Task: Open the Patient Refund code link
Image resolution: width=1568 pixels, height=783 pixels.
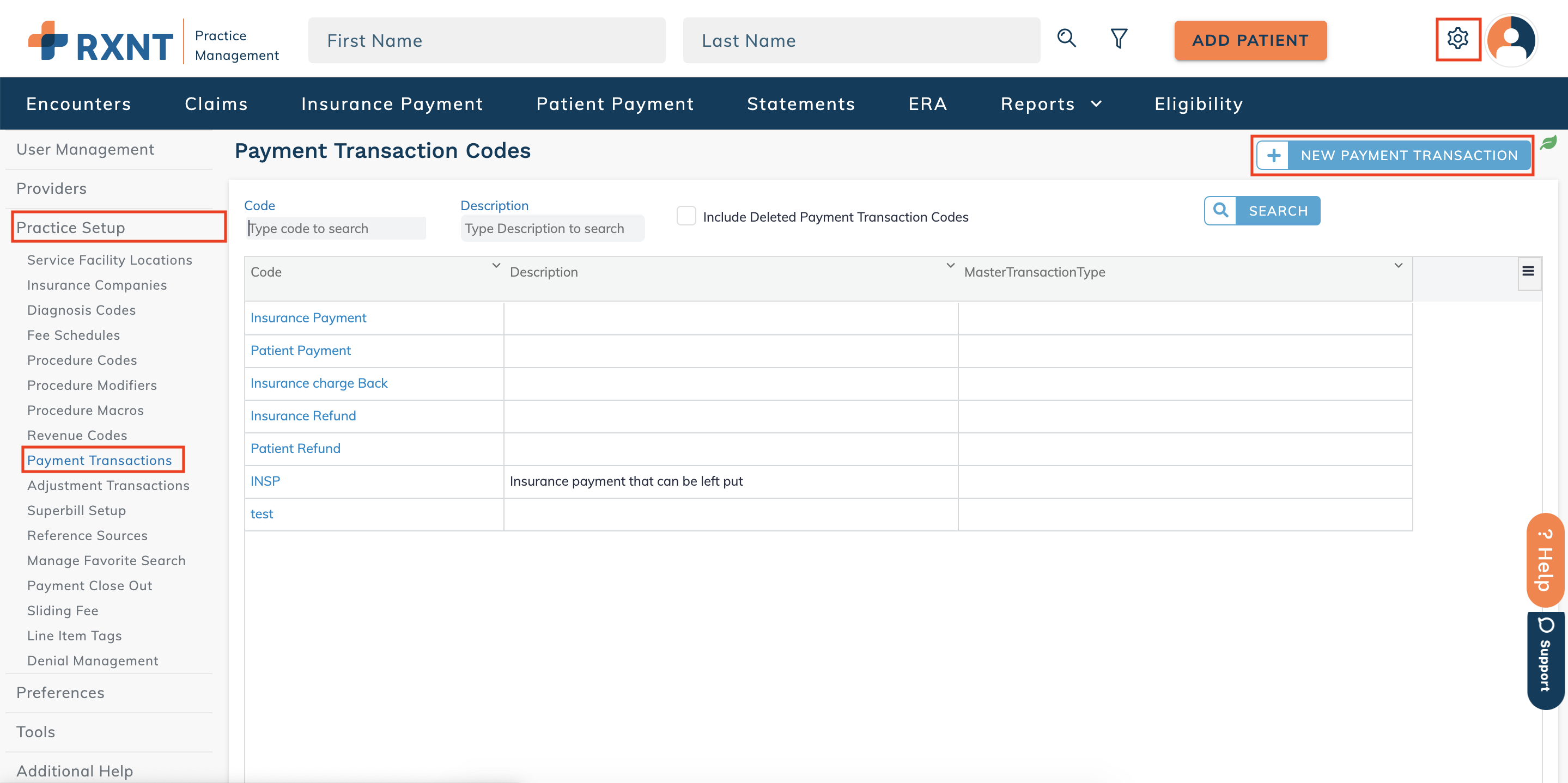Action: 295,448
